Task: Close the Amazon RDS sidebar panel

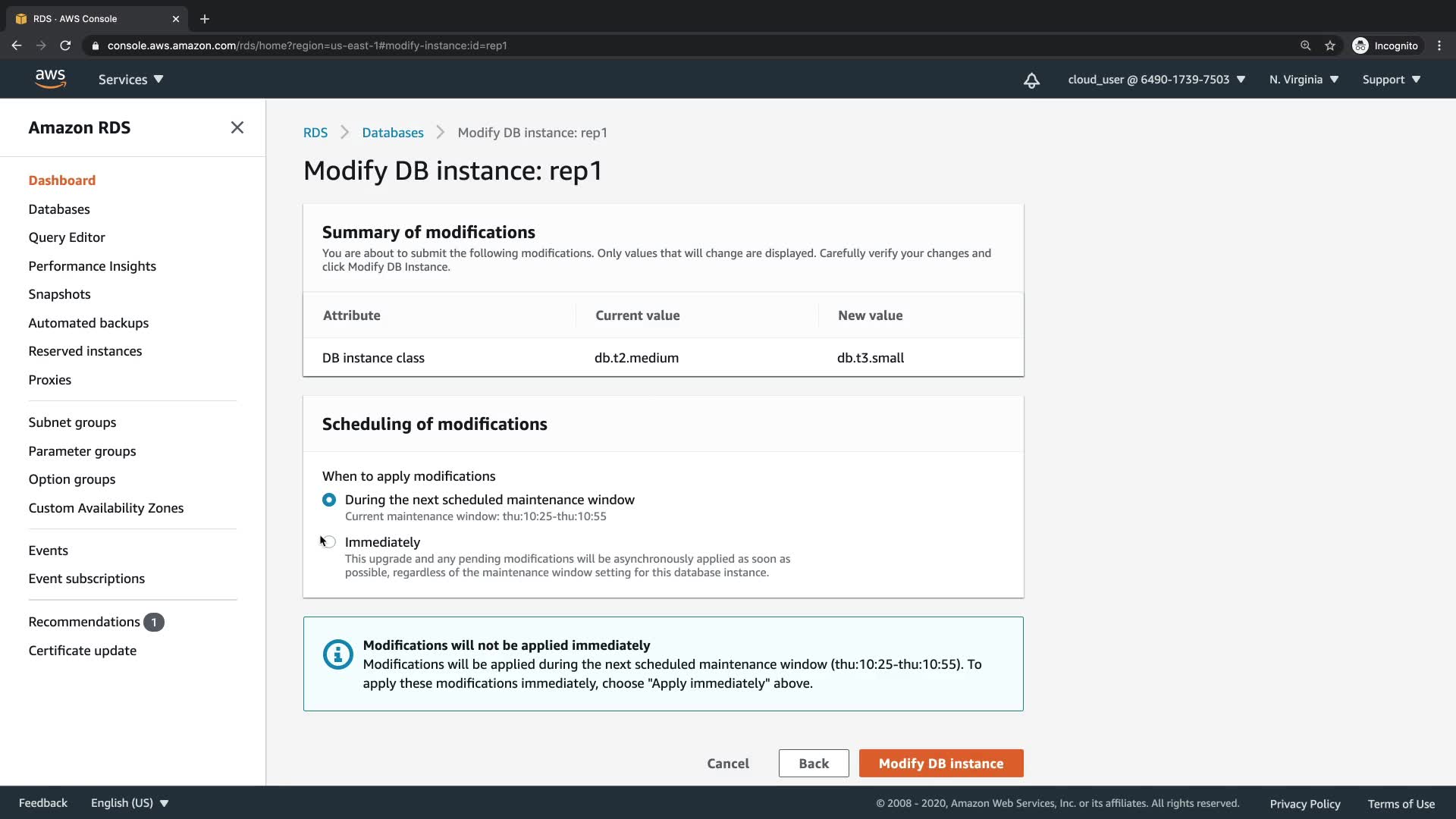Action: click(x=237, y=127)
